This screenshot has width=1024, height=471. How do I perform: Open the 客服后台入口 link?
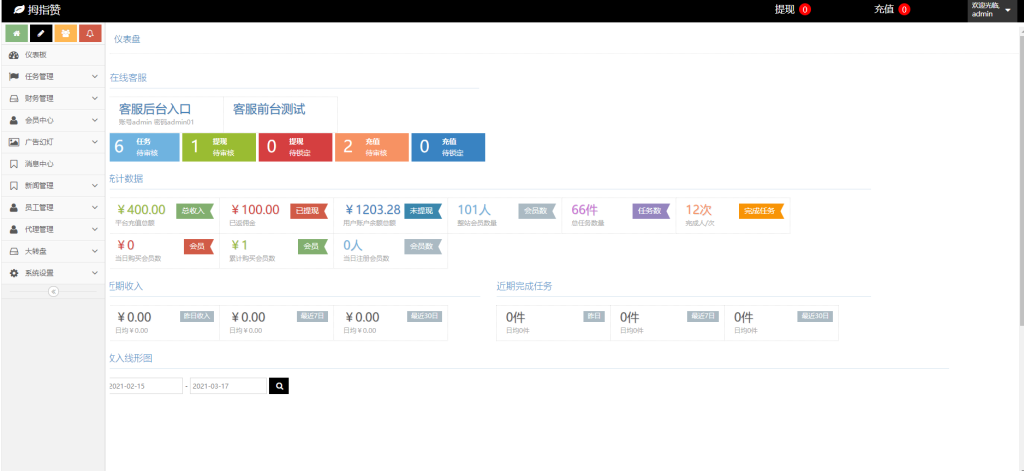[155, 109]
